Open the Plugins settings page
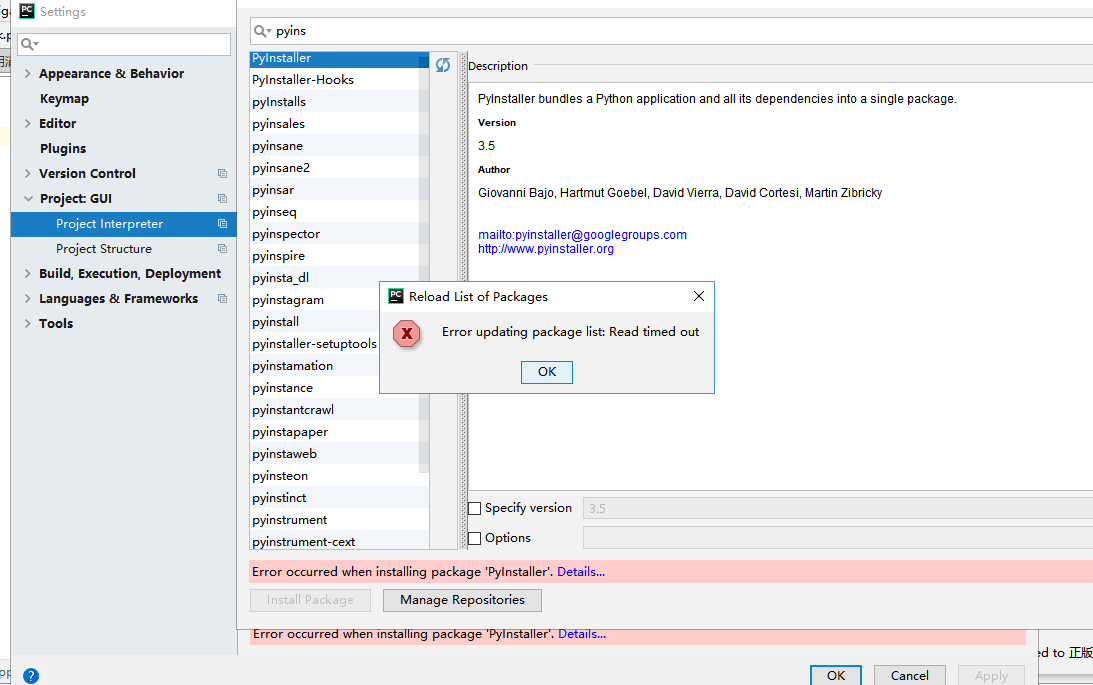1093x685 pixels. click(63, 148)
